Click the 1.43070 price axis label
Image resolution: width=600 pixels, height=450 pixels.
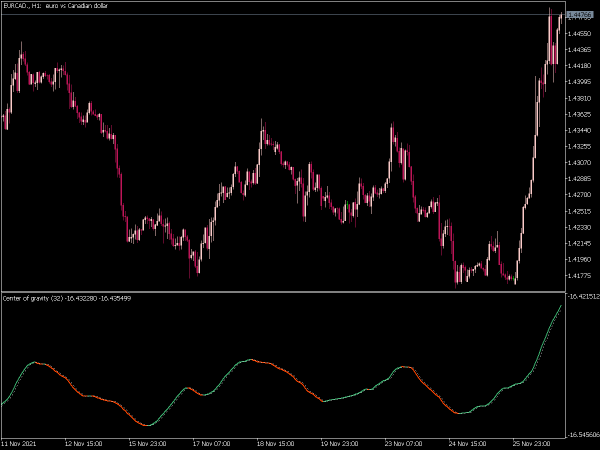pos(579,163)
